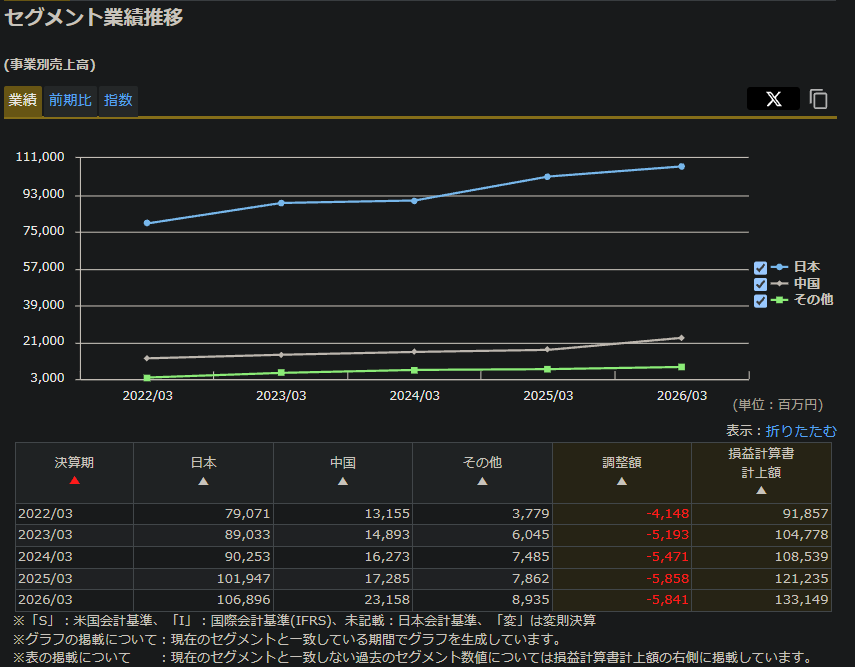
Task: Select the (単位：百万円) unit note
Action: 778,405
